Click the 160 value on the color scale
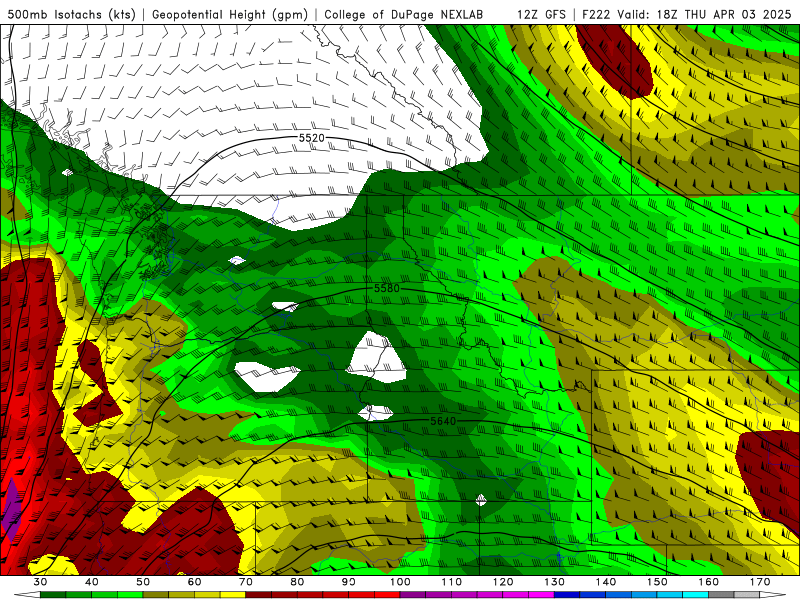Screen dimensions: 800x600 tap(709, 582)
